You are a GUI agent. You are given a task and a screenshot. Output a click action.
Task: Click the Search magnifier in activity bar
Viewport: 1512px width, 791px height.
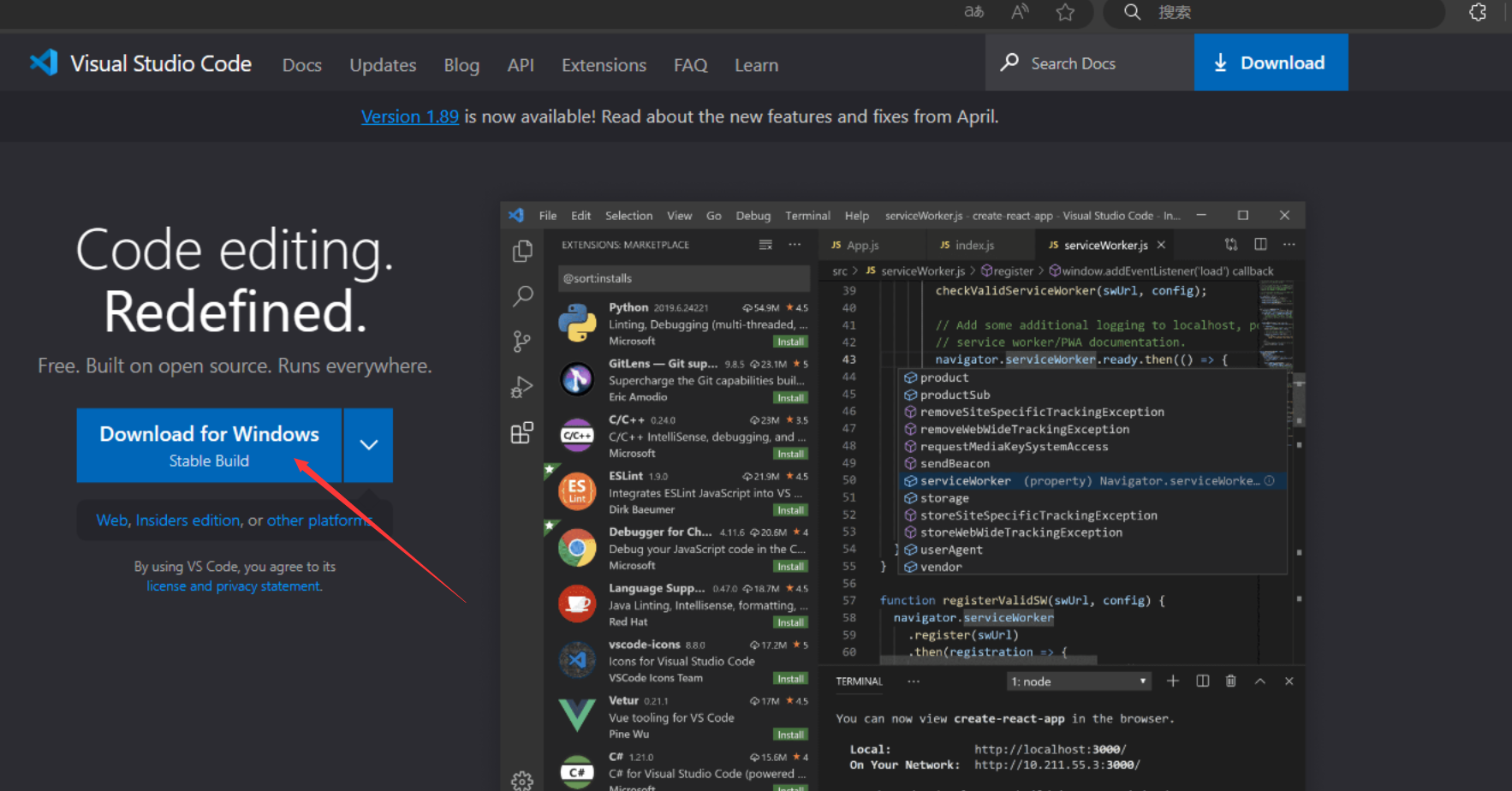(522, 296)
